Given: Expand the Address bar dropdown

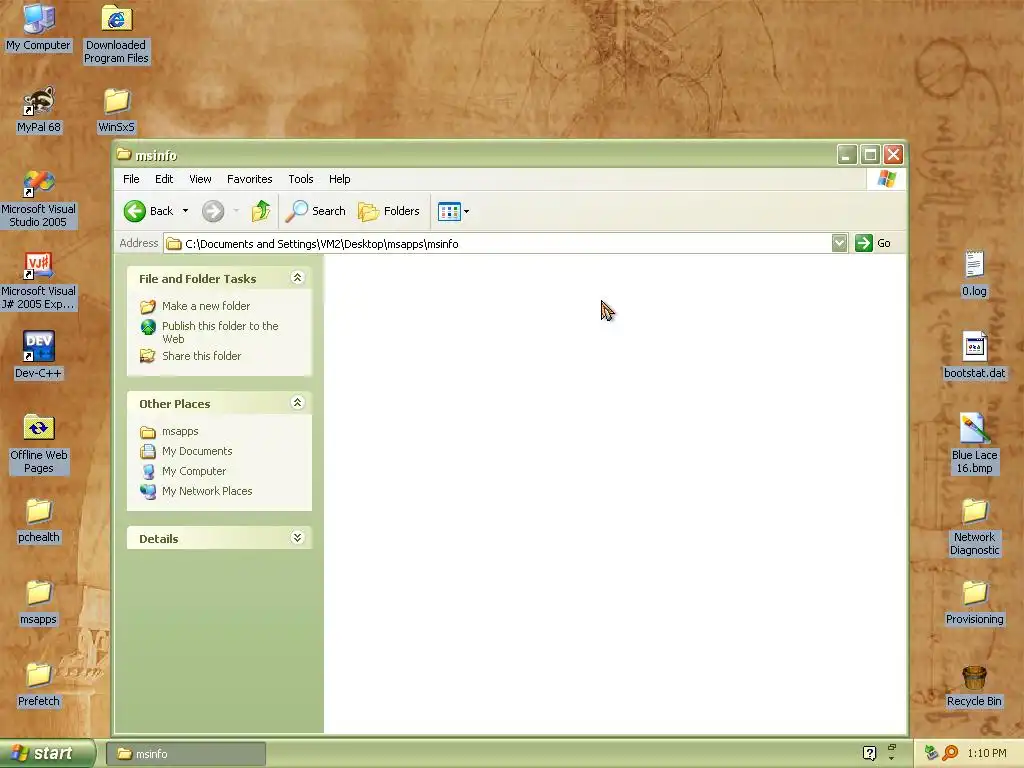Looking at the screenshot, I should [x=839, y=243].
